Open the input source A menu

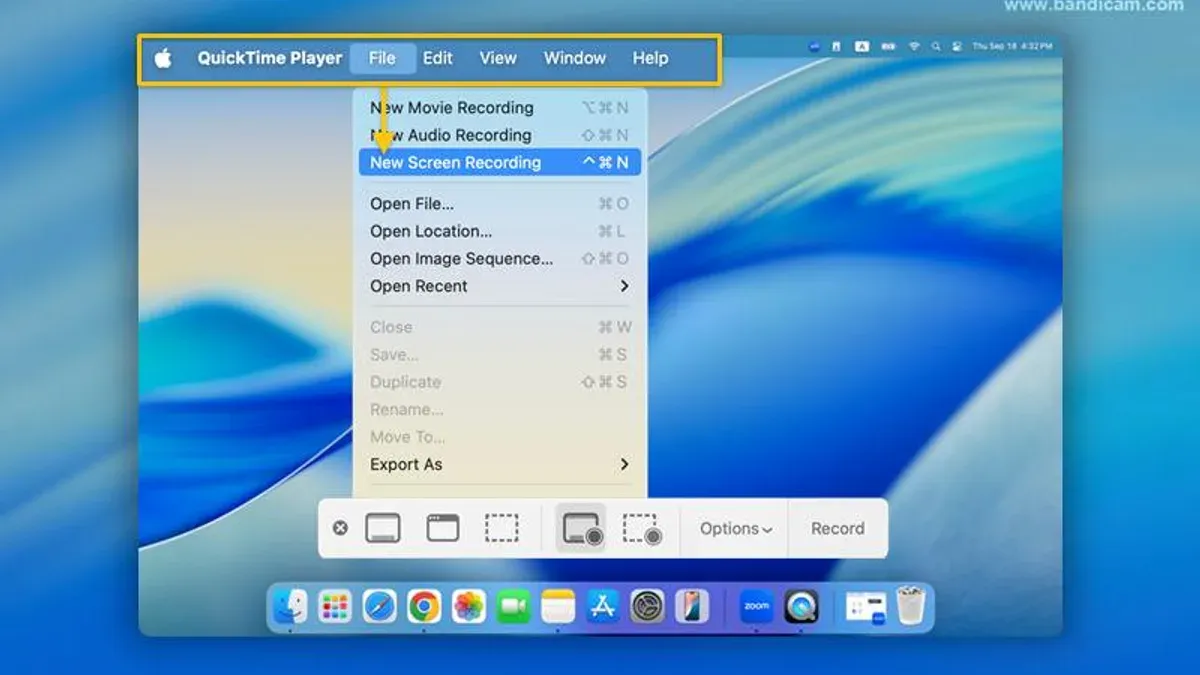coord(862,46)
